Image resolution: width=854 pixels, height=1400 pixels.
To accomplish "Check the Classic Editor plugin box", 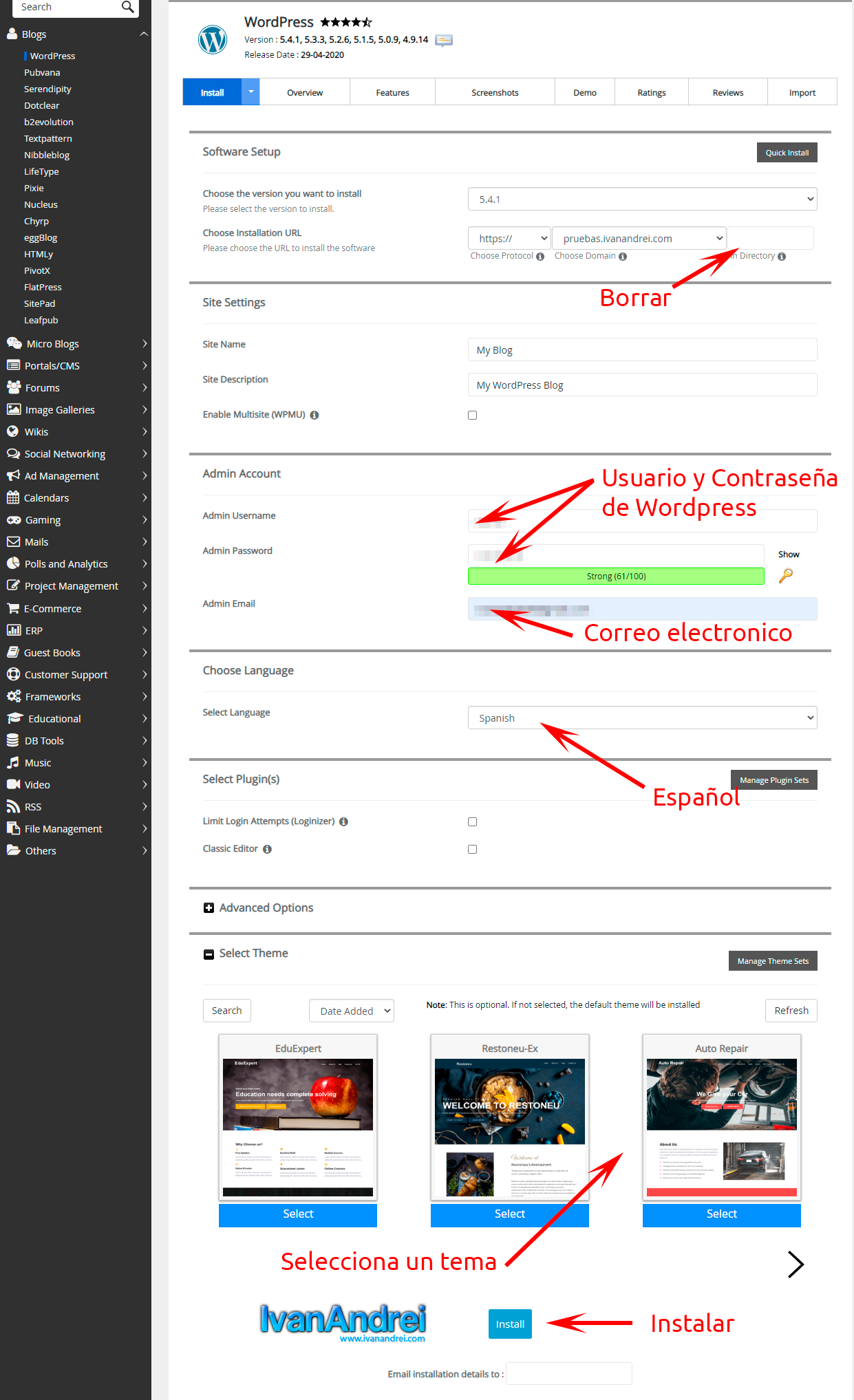I will (x=472, y=849).
